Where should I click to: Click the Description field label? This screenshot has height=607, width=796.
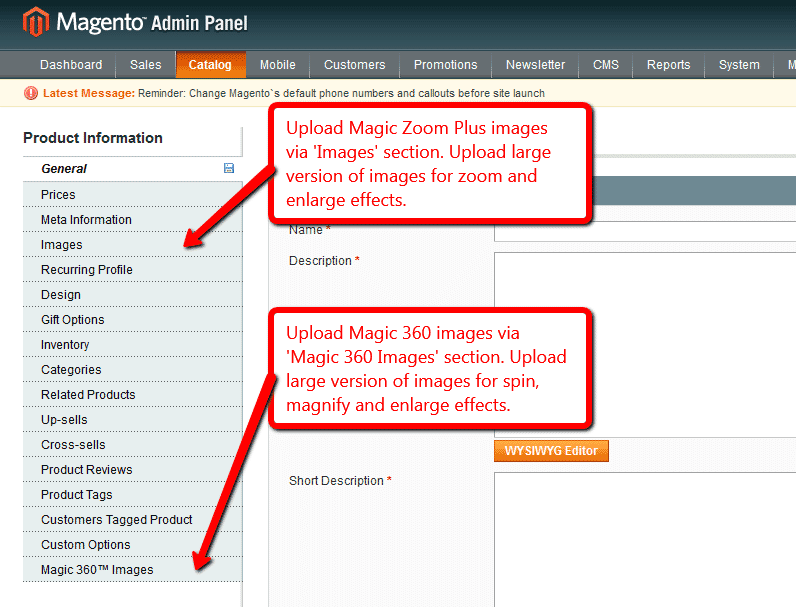pos(320,260)
